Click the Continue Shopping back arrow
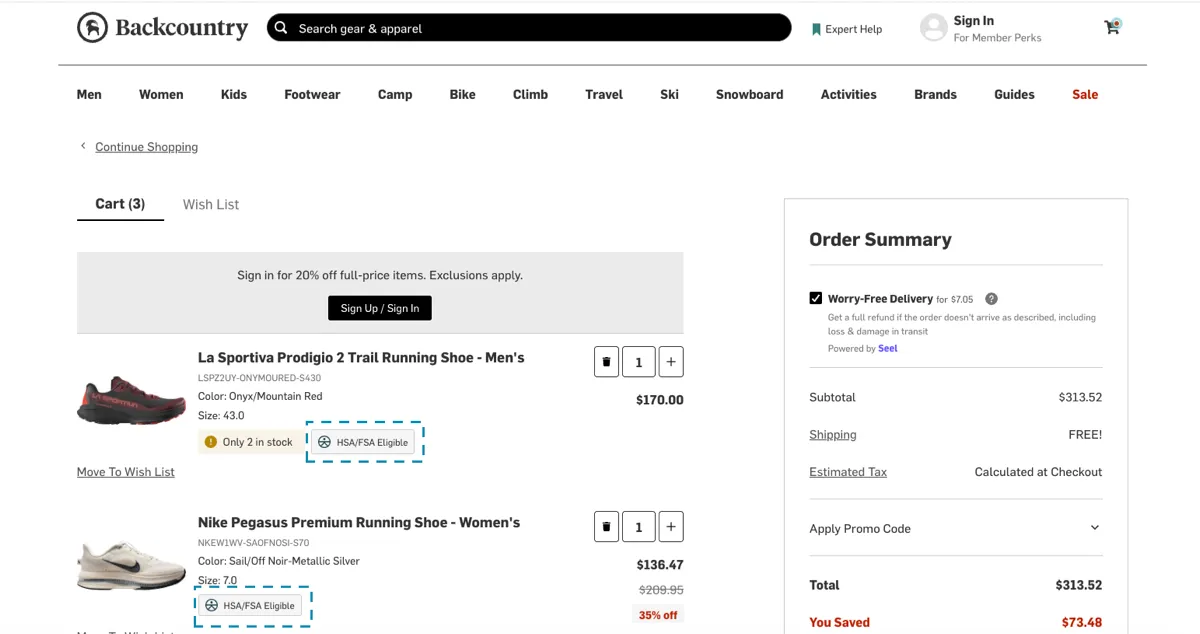 (x=83, y=146)
